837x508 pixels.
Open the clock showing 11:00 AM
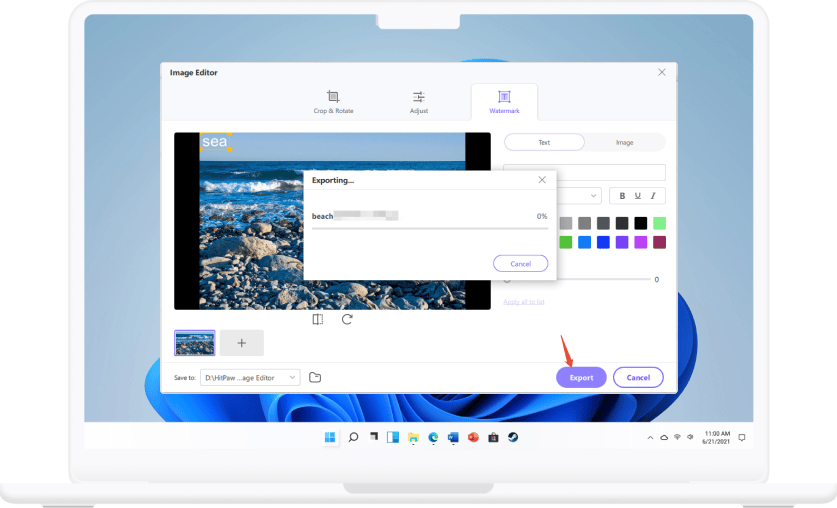[x=716, y=438]
